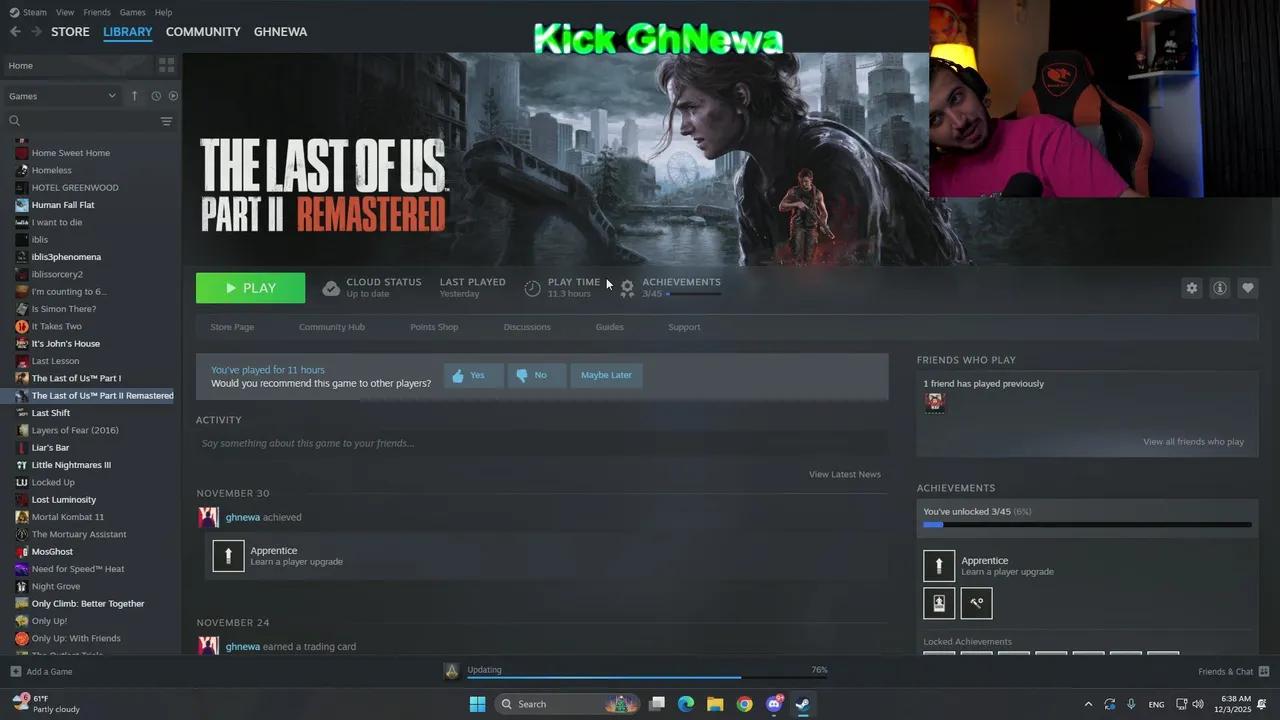Open the Support link

[684, 327]
